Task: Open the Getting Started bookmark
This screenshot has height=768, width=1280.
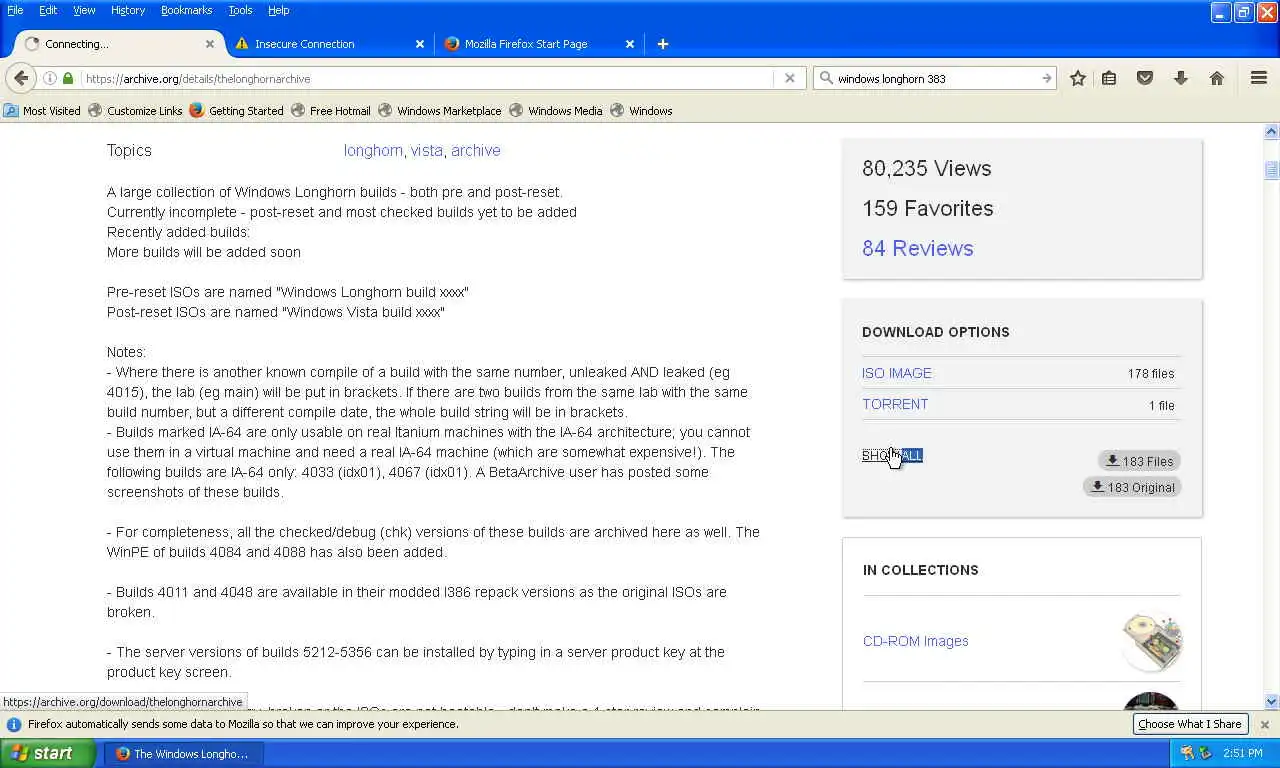Action: 236,111
